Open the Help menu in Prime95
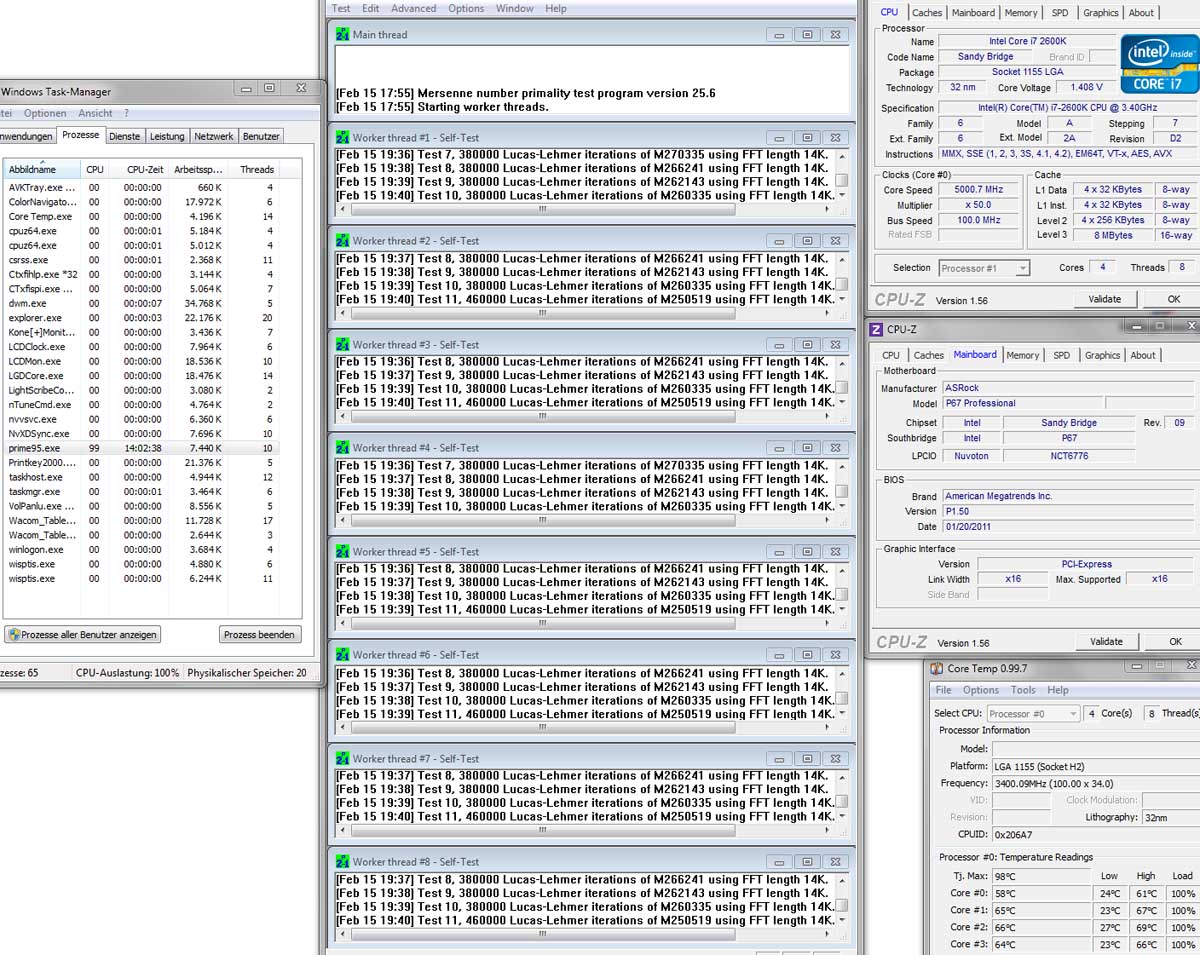The image size is (1200, 955). click(556, 8)
